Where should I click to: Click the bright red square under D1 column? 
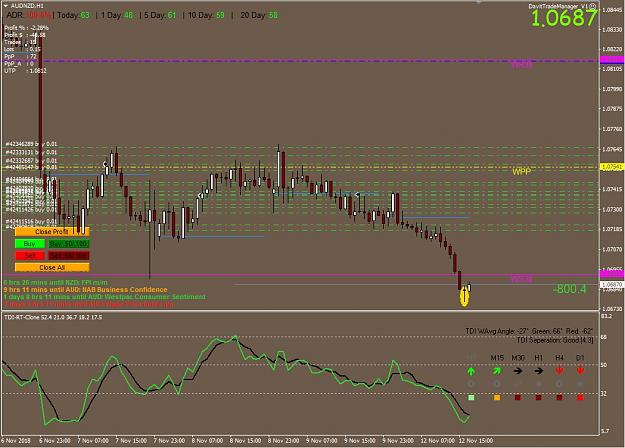point(580,397)
